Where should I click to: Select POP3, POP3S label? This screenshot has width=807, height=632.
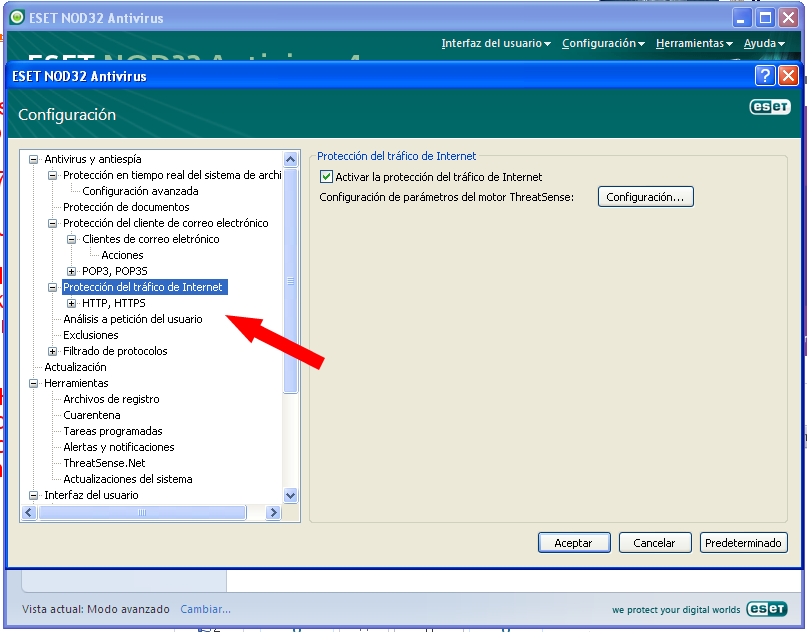click(115, 271)
